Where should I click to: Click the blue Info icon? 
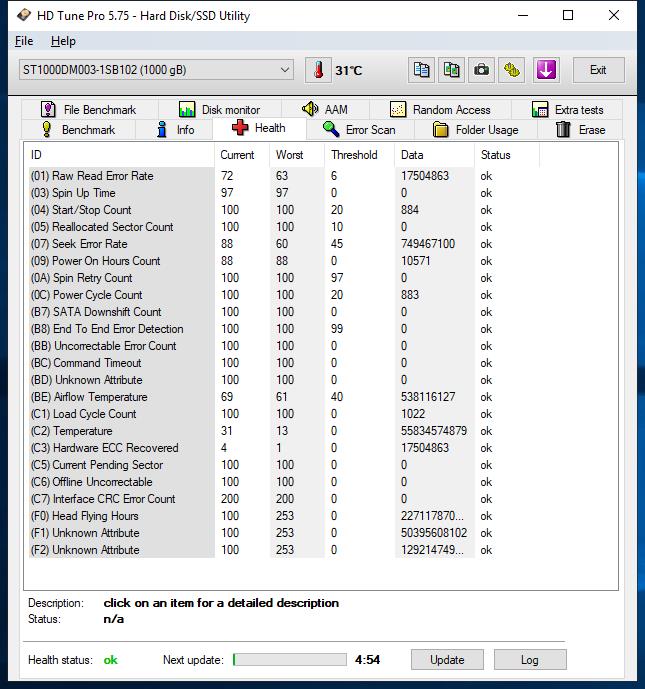point(162,130)
